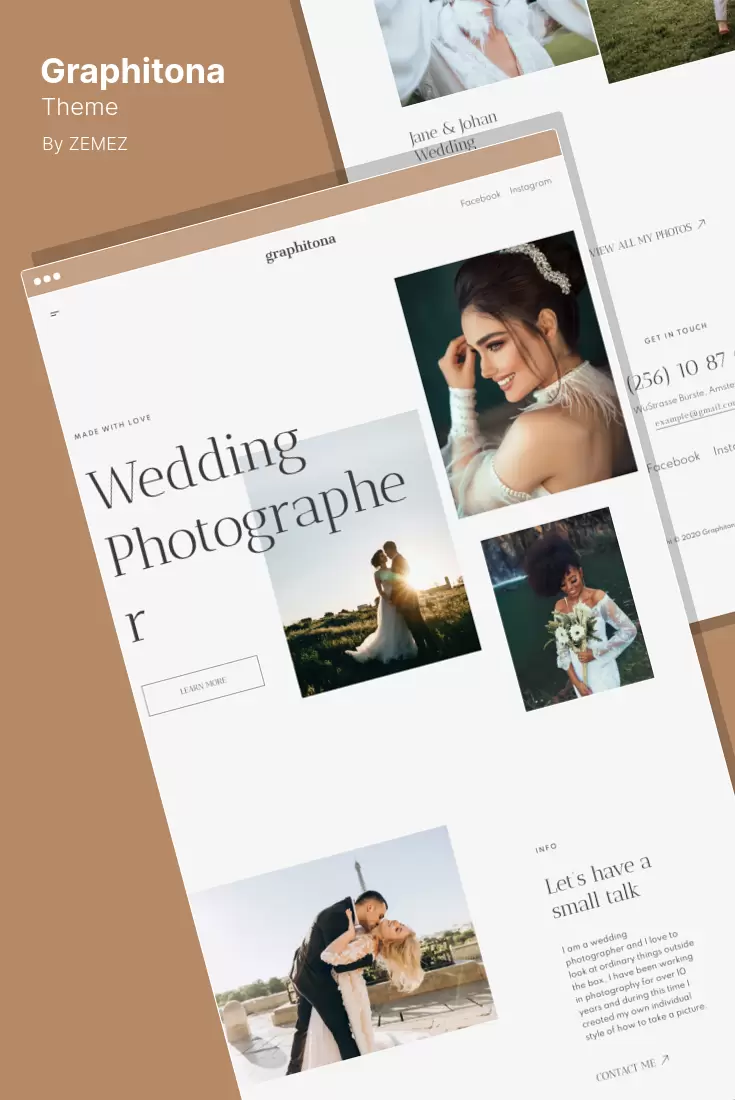This screenshot has width=735, height=1100.
Task: Click the example@gmail.com email address
Action: [696, 413]
